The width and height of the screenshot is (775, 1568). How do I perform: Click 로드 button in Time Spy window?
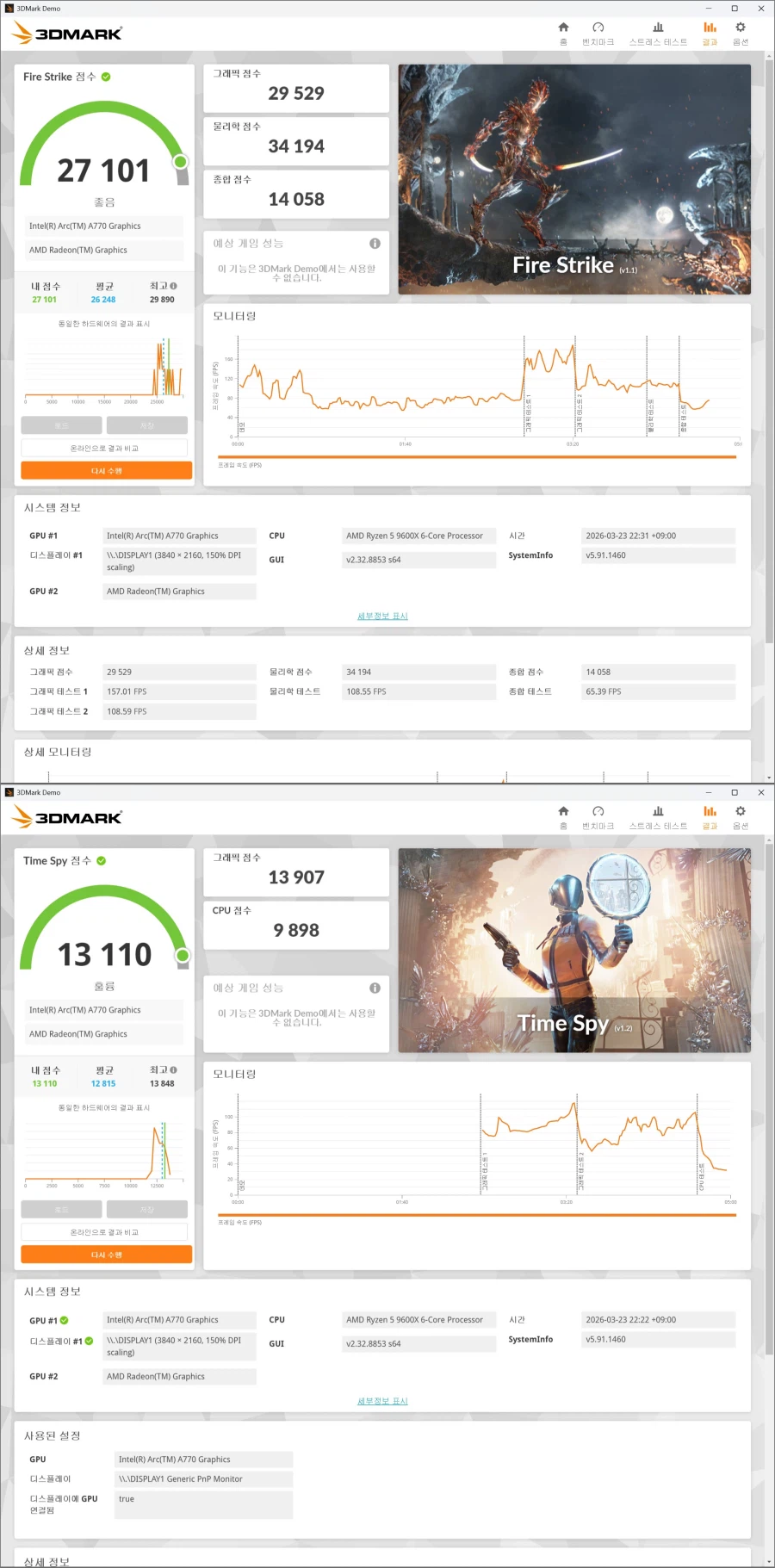[x=61, y=1209]
